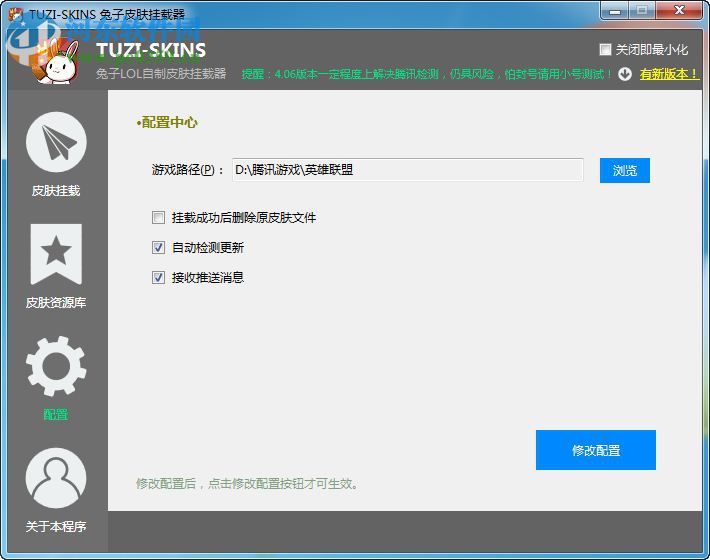710x560 pixels.
Task: Click the 皮肤挂载 sidebar label
Action: [x=56, y=191]
